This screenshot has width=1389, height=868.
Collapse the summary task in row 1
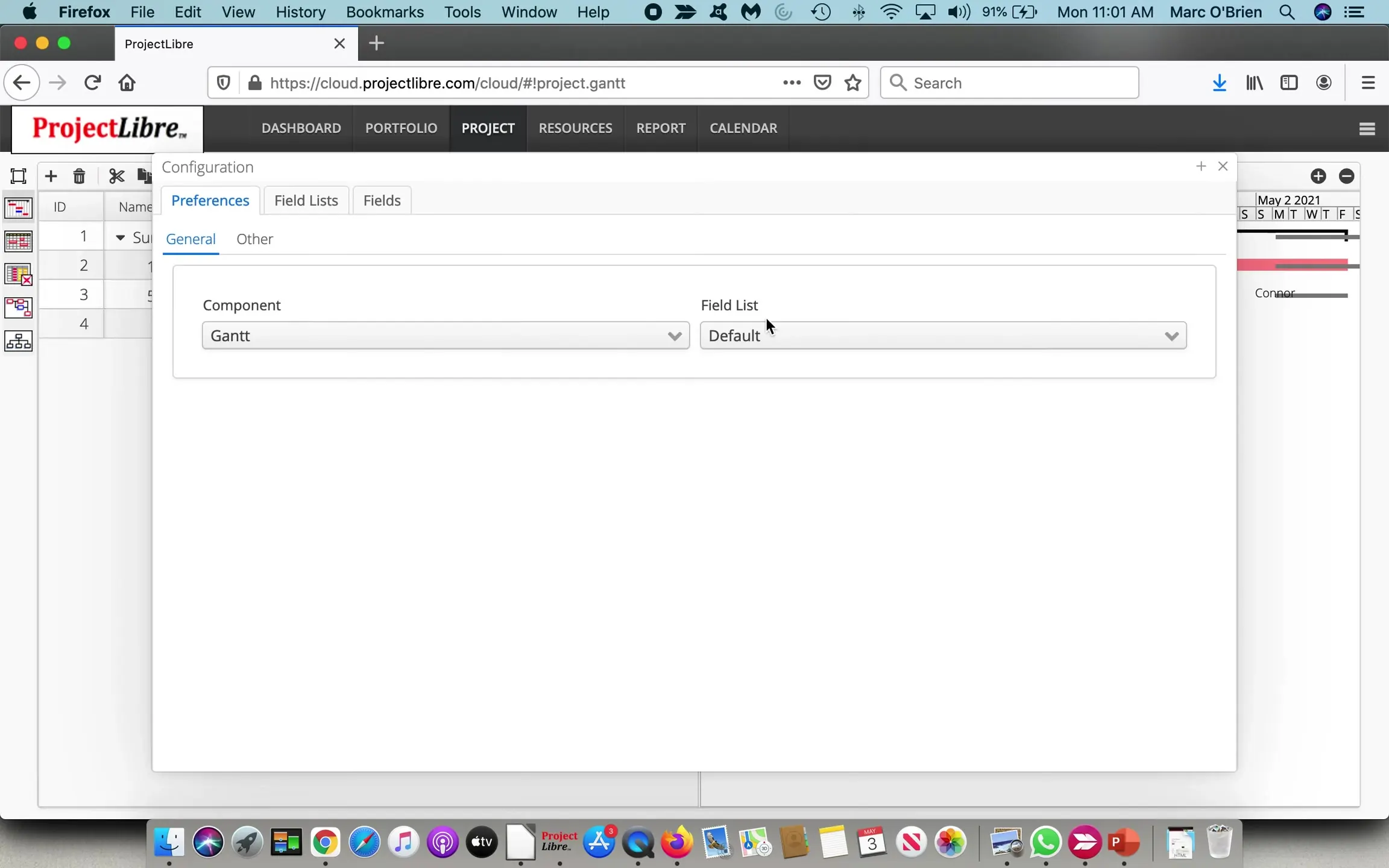coord(120,238)
